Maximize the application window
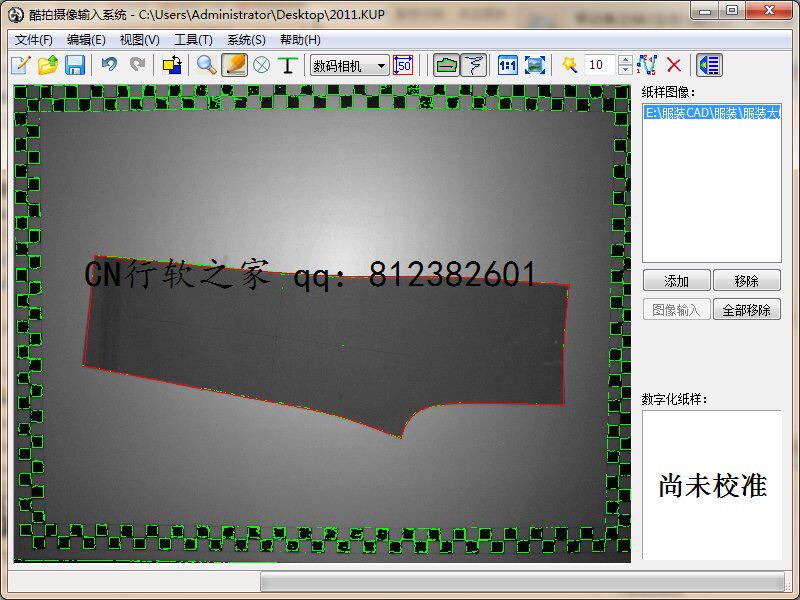 (732, 10)
